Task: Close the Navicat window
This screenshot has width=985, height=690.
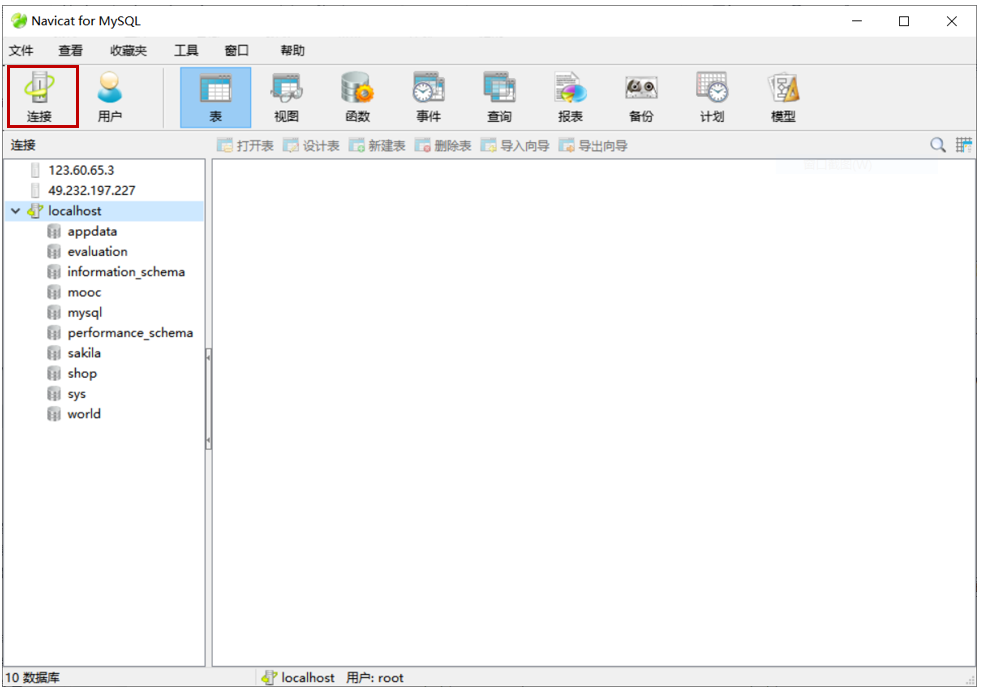Action: click(x=952, y=21)
